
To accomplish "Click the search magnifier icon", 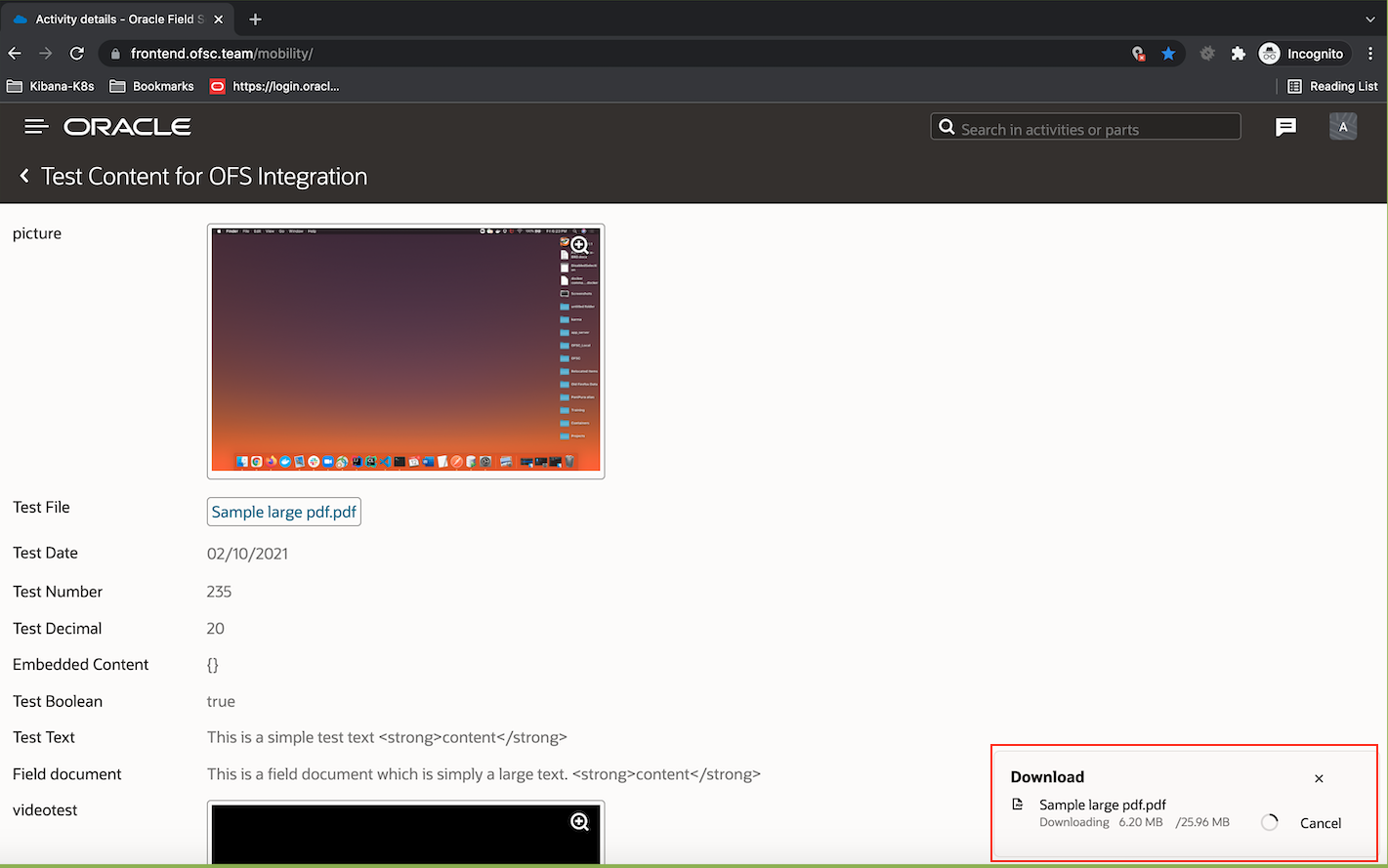I will click(946, 127).
